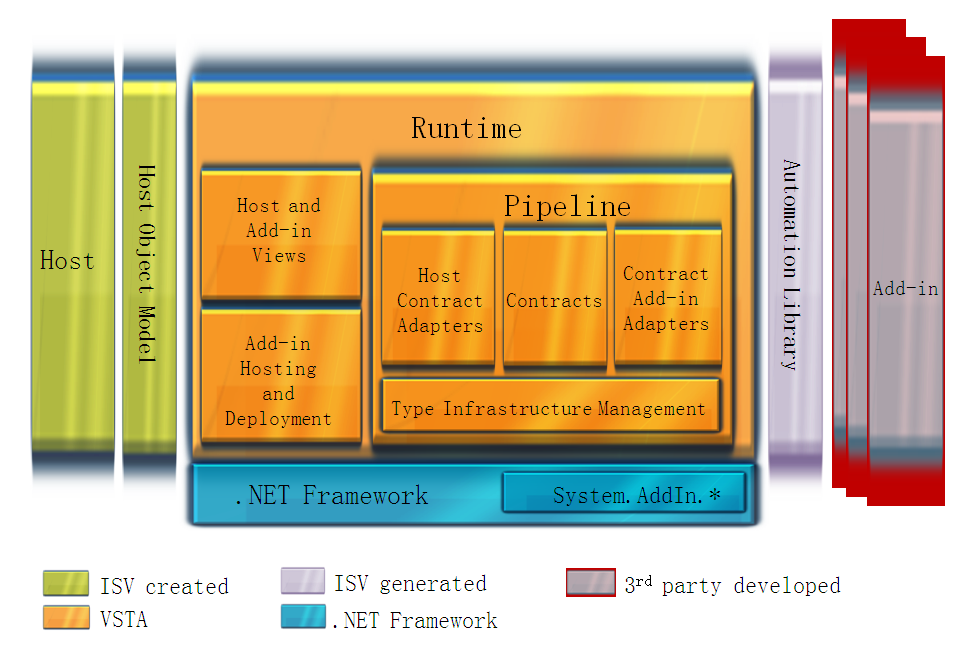Click the blue .NET Framework legend swatch
The width and height of the screenshot is (966, 645).
[x=303, y=617]
